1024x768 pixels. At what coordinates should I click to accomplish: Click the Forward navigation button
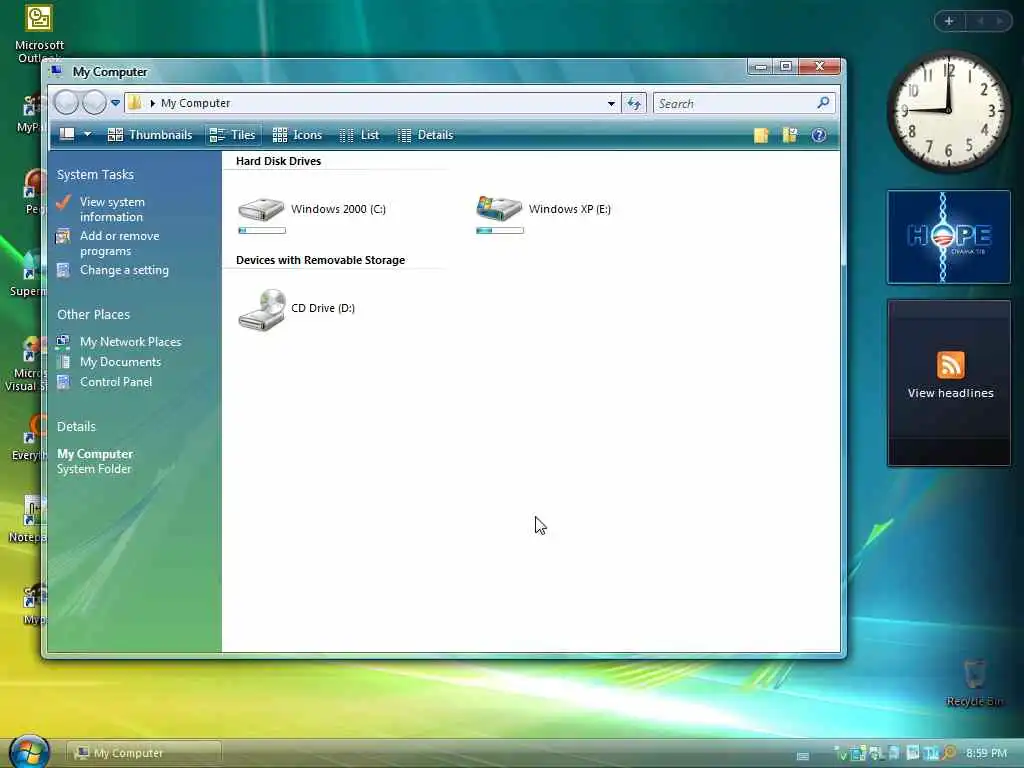coord(94,103)
